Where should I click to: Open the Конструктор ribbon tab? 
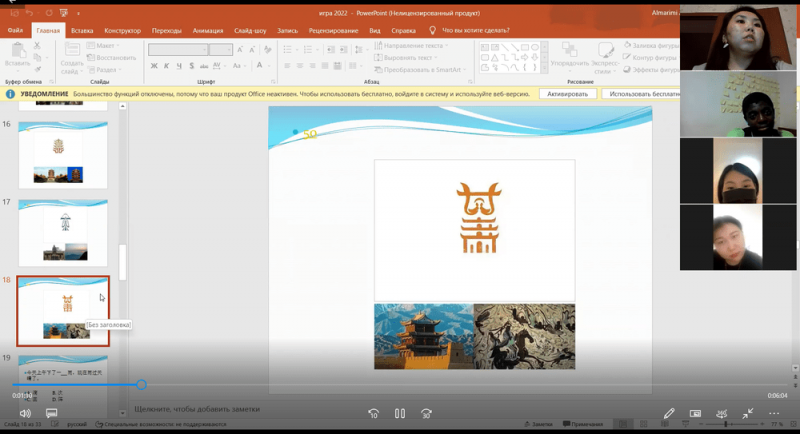(x=122, y=31)
